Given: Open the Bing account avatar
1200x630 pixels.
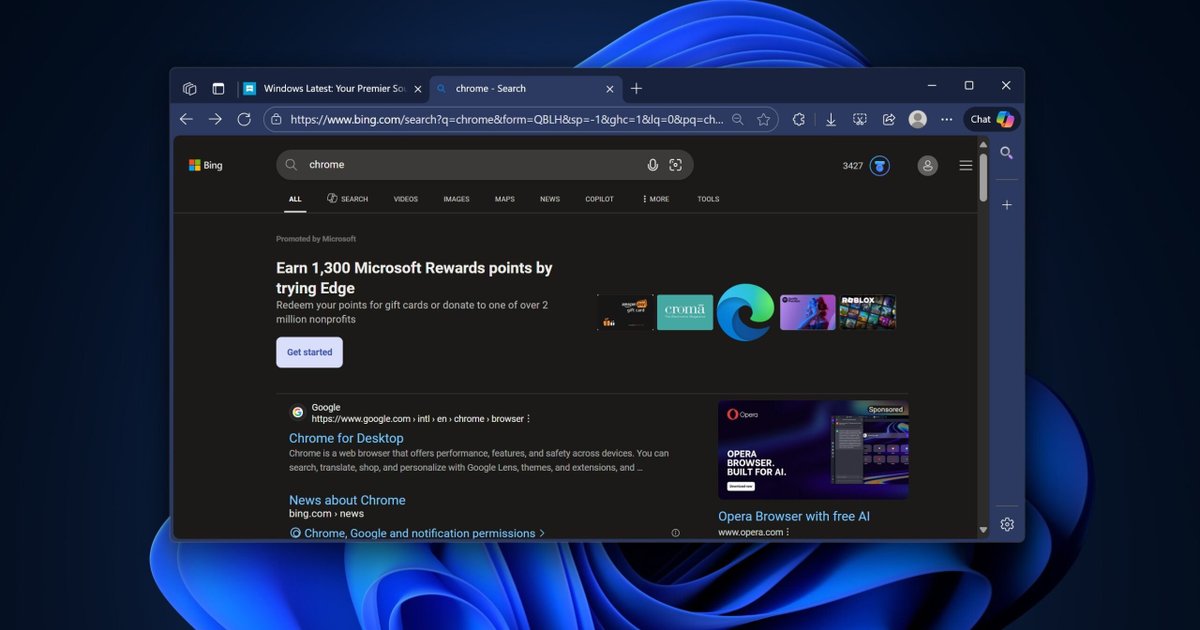Looking at the screenshot, I should 928,166.
